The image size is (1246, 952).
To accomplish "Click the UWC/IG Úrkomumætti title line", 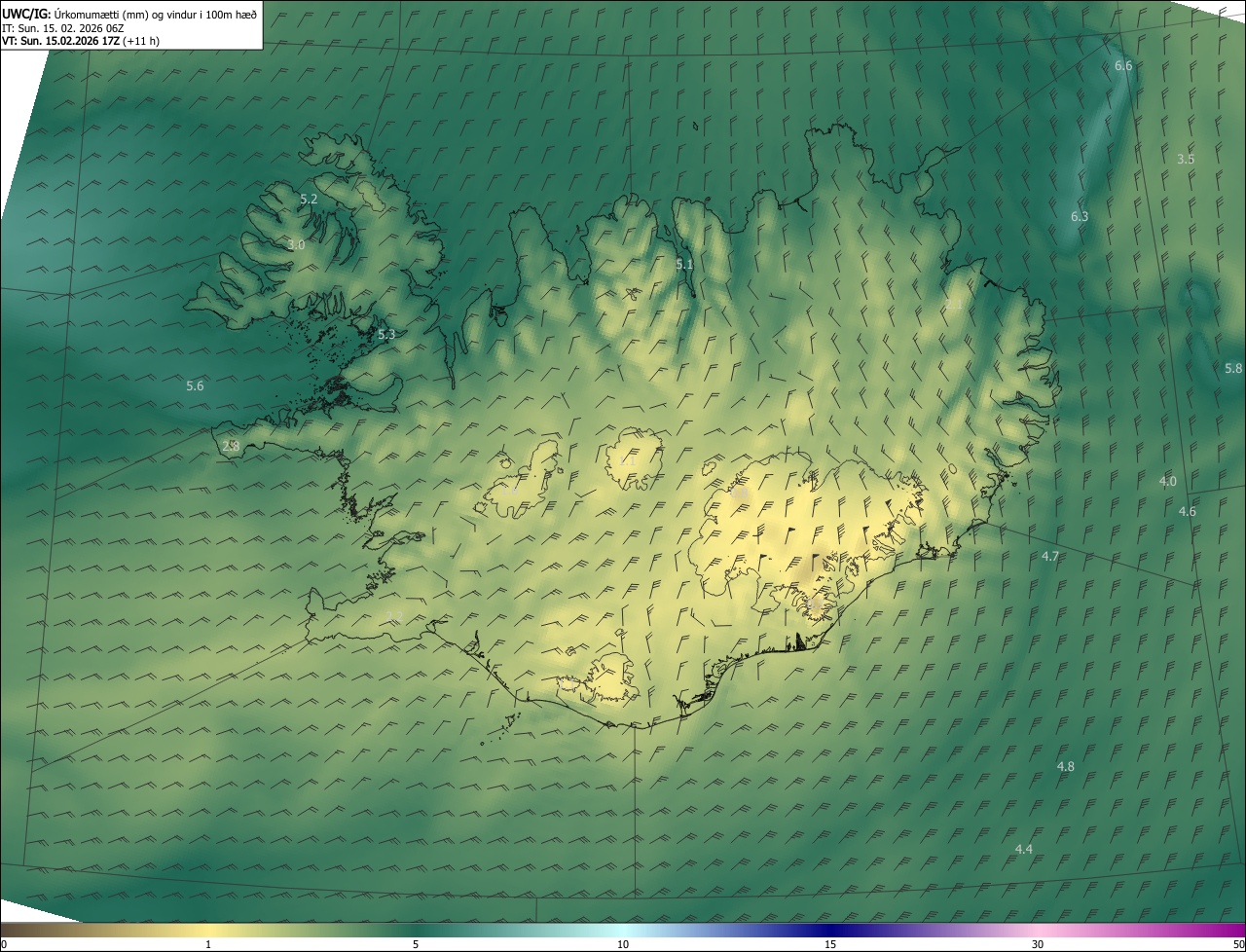I will pyautogui.click(x=129, y=14).
